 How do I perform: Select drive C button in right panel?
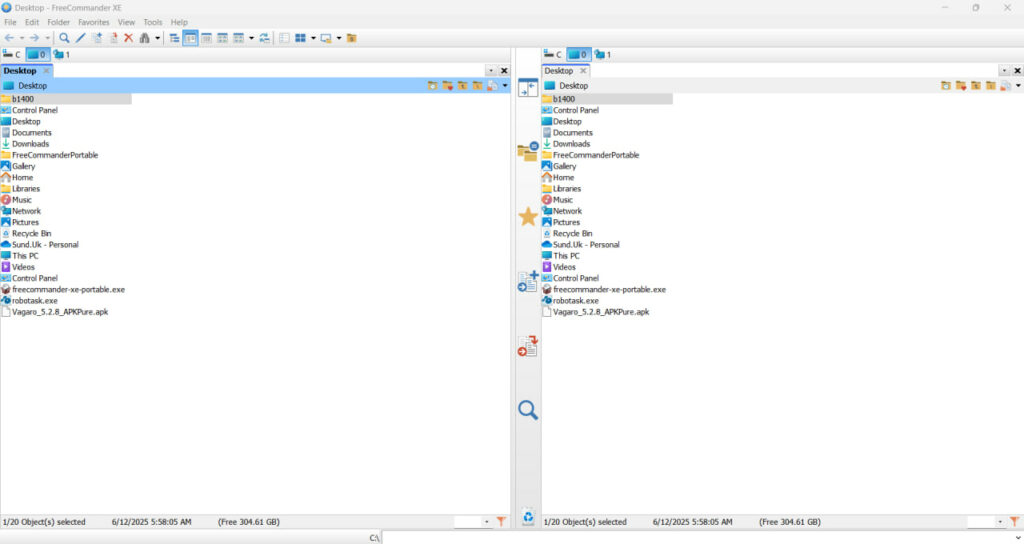coord(553,54)
